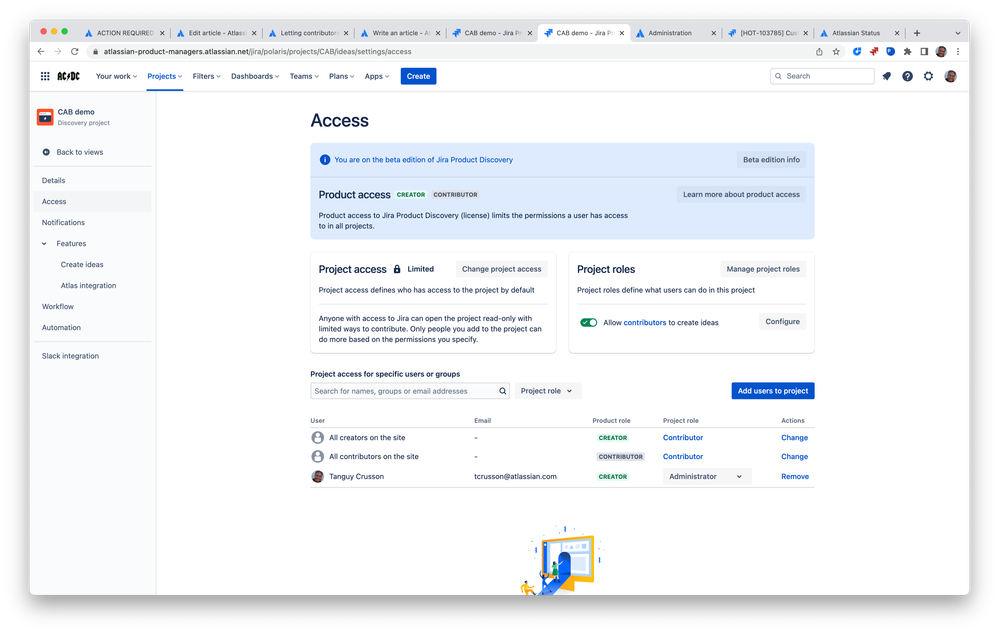Image resolution: width=999 pixels, height=634 pixels.
Task: Open the Project role filter dropdown
Action: tap(547, 391)
